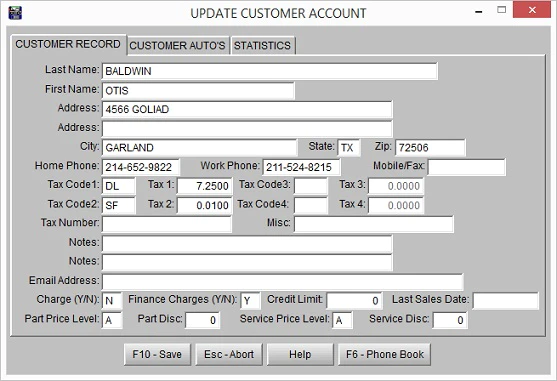Click the first Notes field
The image size is (557, 381).
pos(247,244)
